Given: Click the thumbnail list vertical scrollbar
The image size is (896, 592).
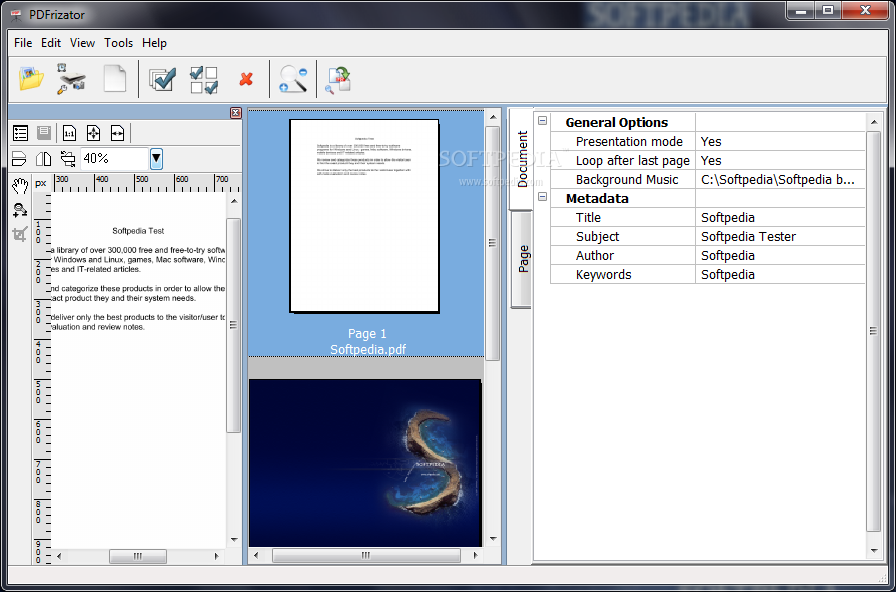Looking at the screenshot, I should 492,243.
